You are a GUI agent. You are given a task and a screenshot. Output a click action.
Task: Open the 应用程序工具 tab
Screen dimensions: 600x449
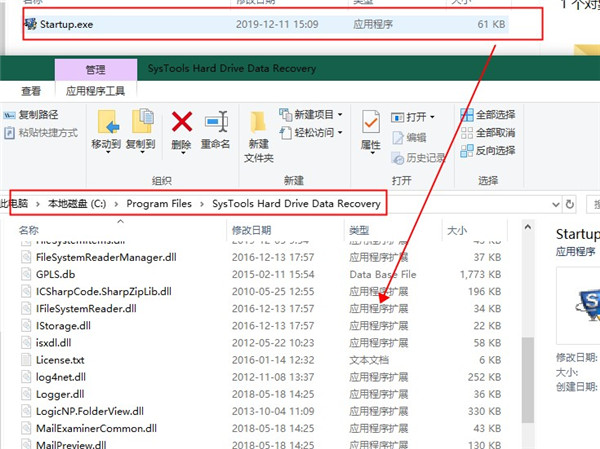click(x=95, y=91)
